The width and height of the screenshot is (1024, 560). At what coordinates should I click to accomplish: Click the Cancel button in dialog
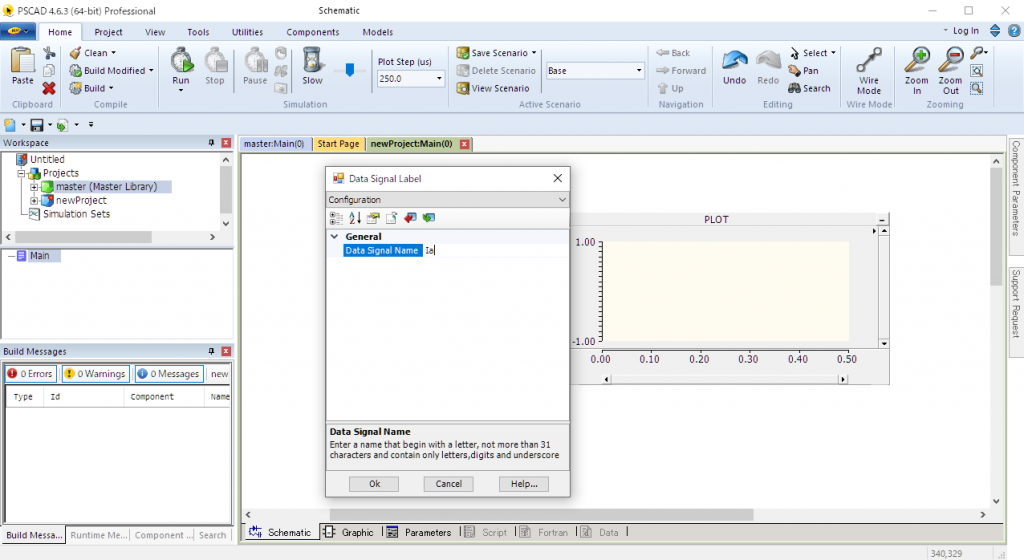coord(448,484)
